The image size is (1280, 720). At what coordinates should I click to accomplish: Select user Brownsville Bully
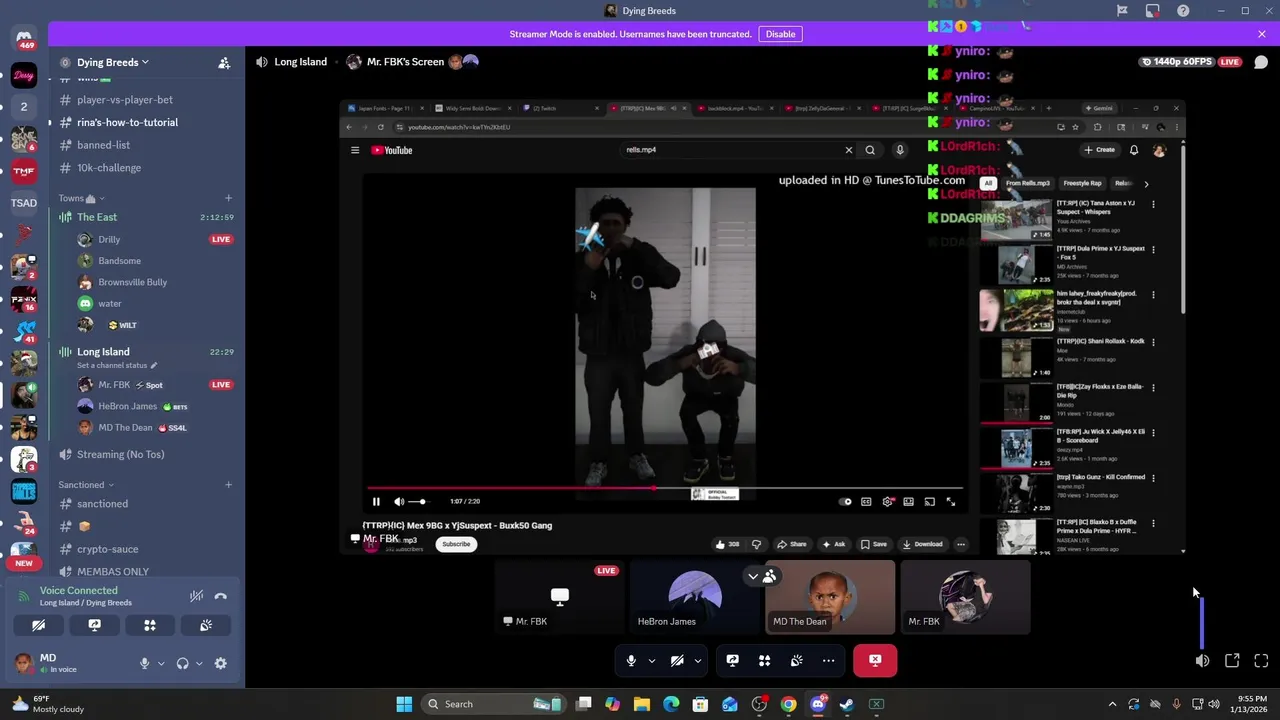(x=132, y=282)
